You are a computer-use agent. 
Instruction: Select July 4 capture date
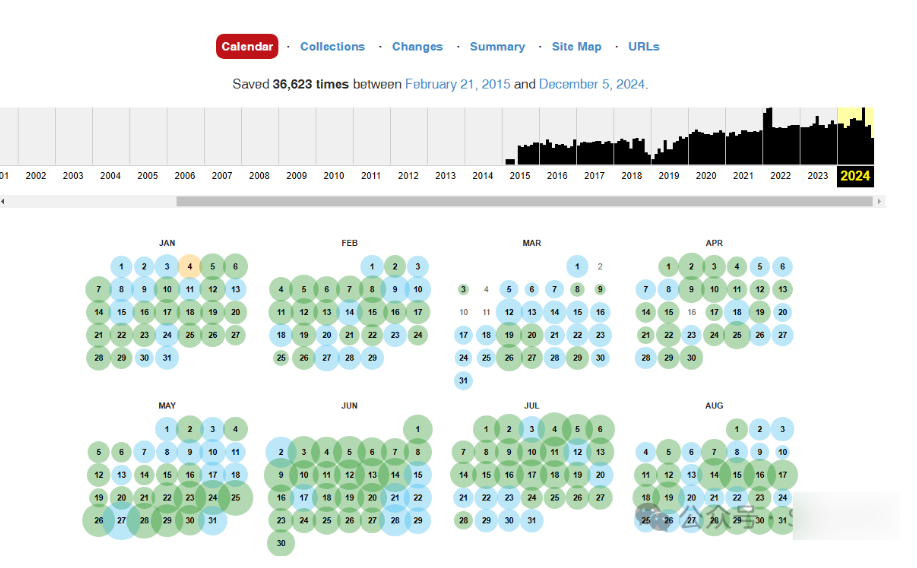(554, 429)
